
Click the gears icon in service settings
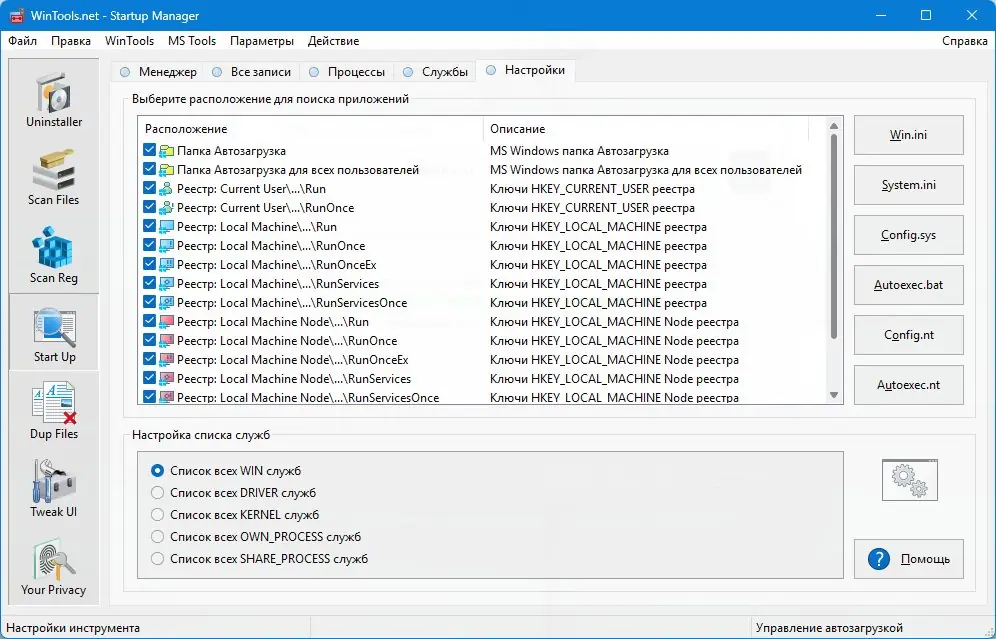point(908,480)
